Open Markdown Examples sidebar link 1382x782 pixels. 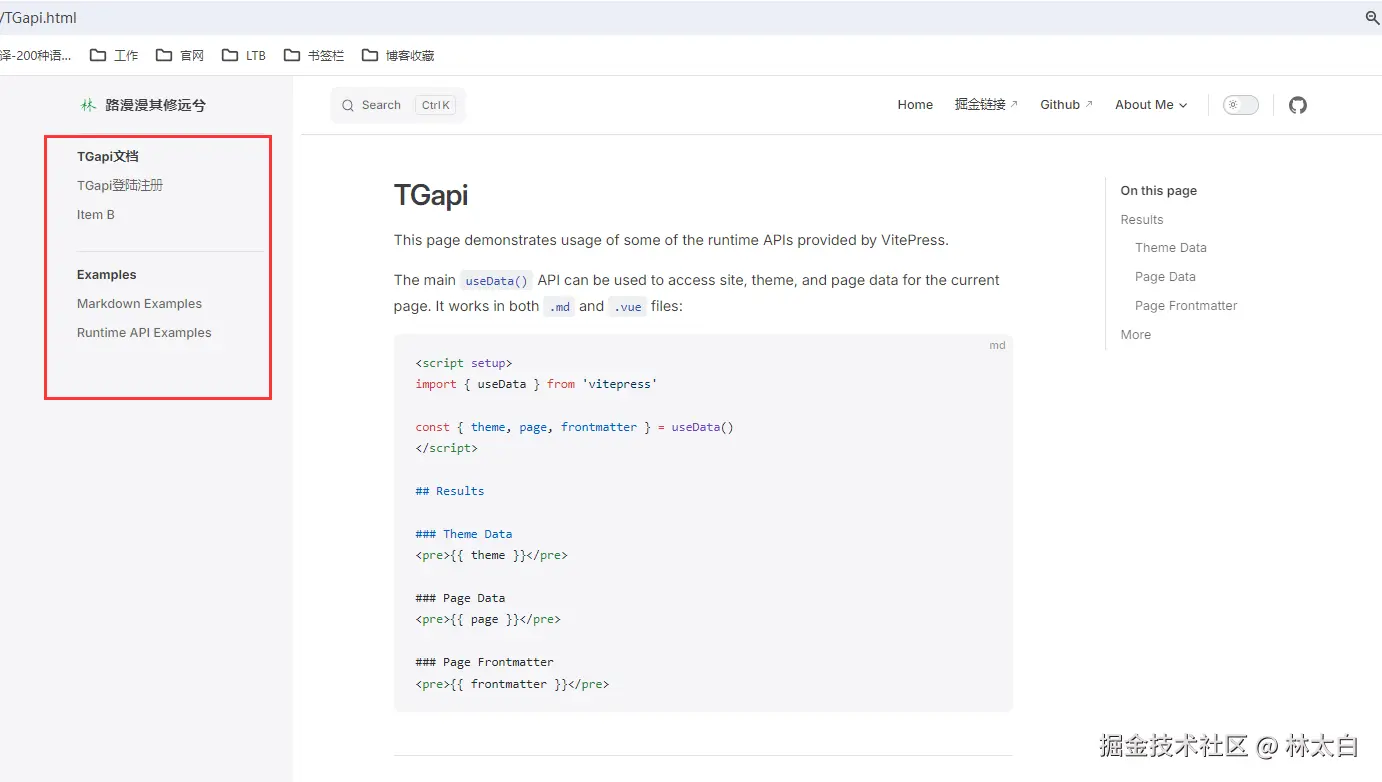point(139,303)
